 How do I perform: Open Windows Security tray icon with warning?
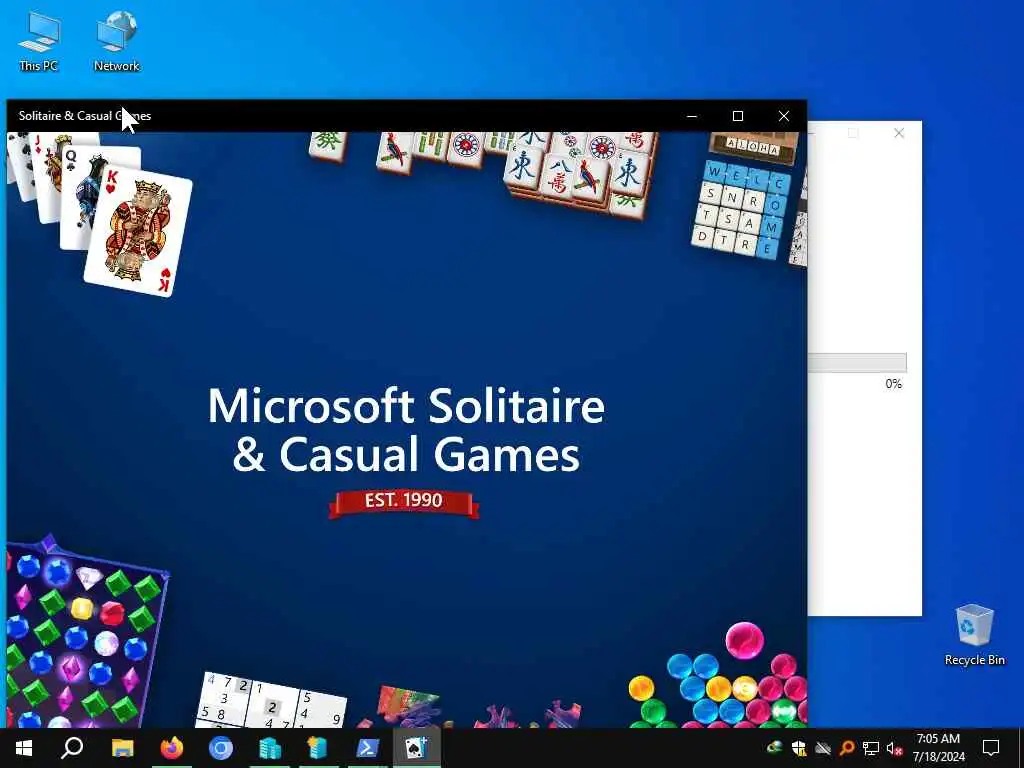tap(798, 748)
